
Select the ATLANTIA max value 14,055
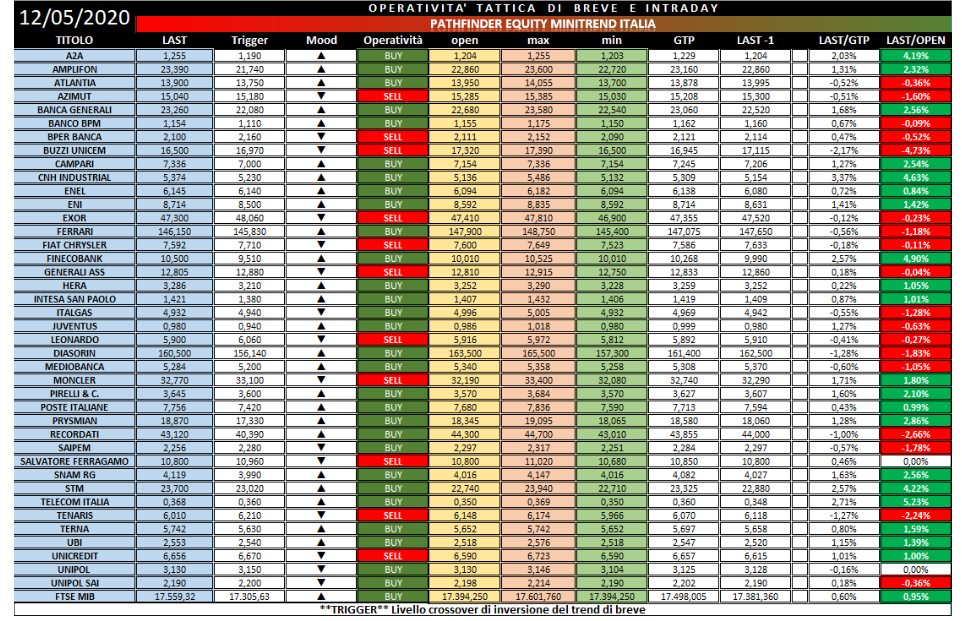pos(538,83)
